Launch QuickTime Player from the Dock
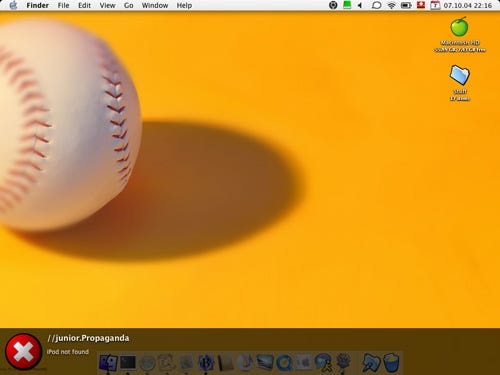 click(x=284, y=363)
